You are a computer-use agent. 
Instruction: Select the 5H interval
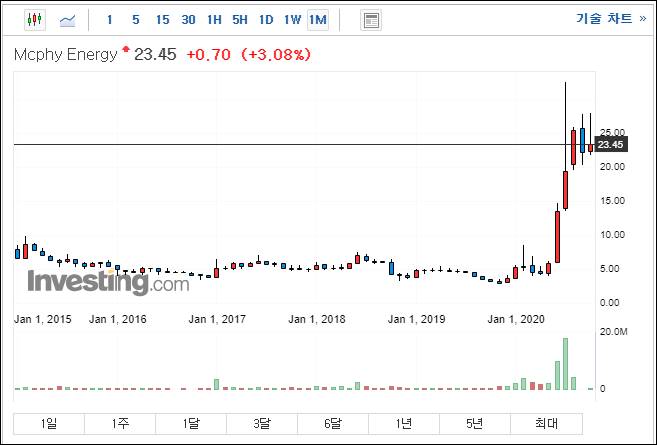pos(240,20)
